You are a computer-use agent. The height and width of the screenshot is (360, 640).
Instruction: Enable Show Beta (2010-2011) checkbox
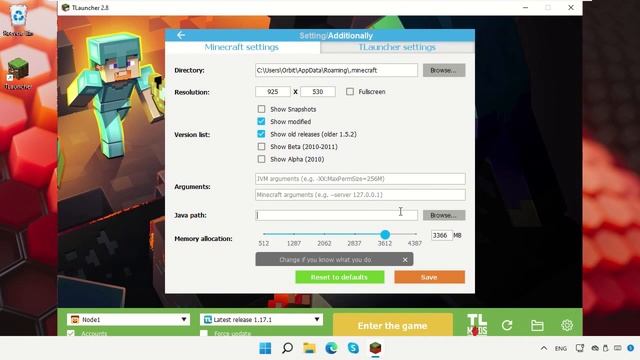261,147
